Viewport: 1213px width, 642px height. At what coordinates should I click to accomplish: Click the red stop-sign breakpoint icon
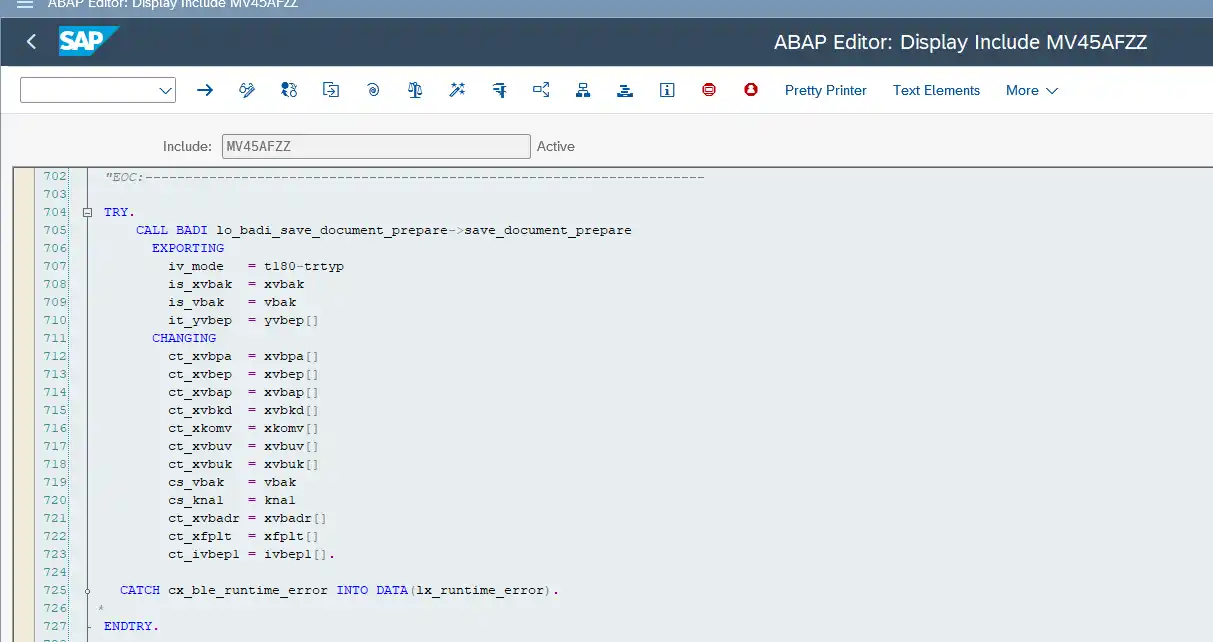point(709,90)
